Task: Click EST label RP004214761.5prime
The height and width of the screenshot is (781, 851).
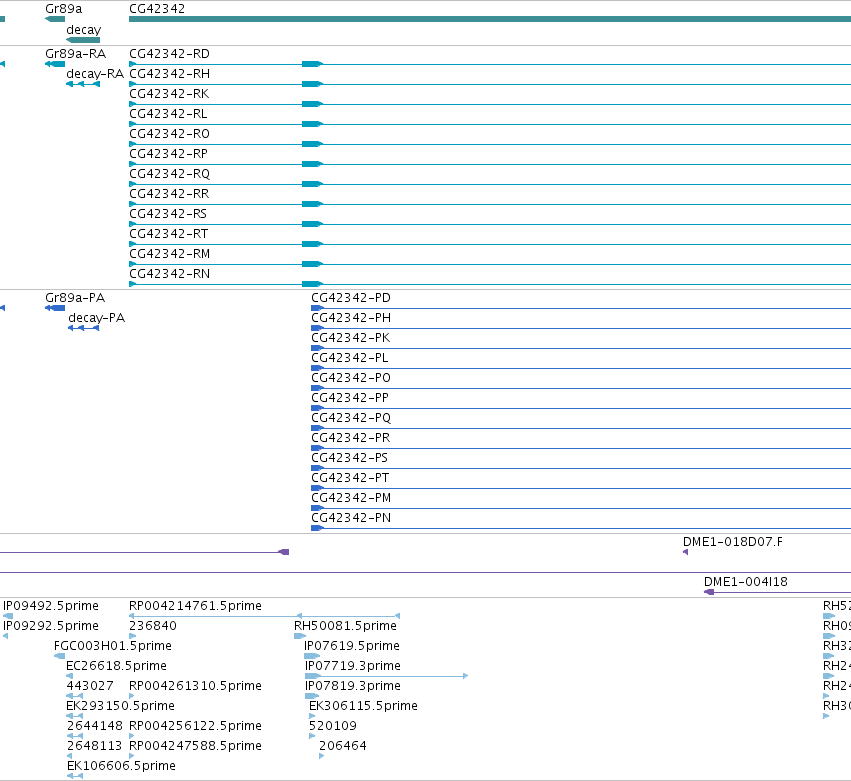Action: (x=195, y=606)
